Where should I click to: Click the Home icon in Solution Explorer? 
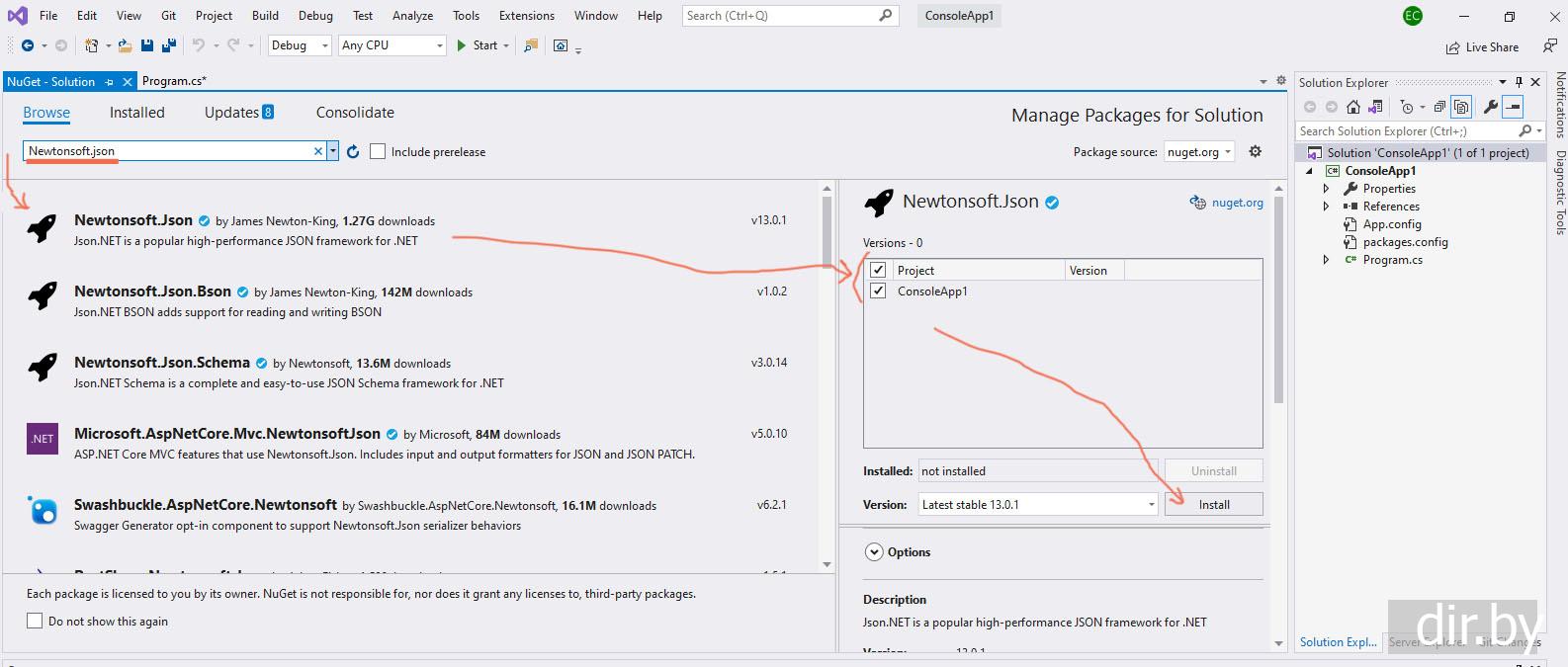[1353, 107]
